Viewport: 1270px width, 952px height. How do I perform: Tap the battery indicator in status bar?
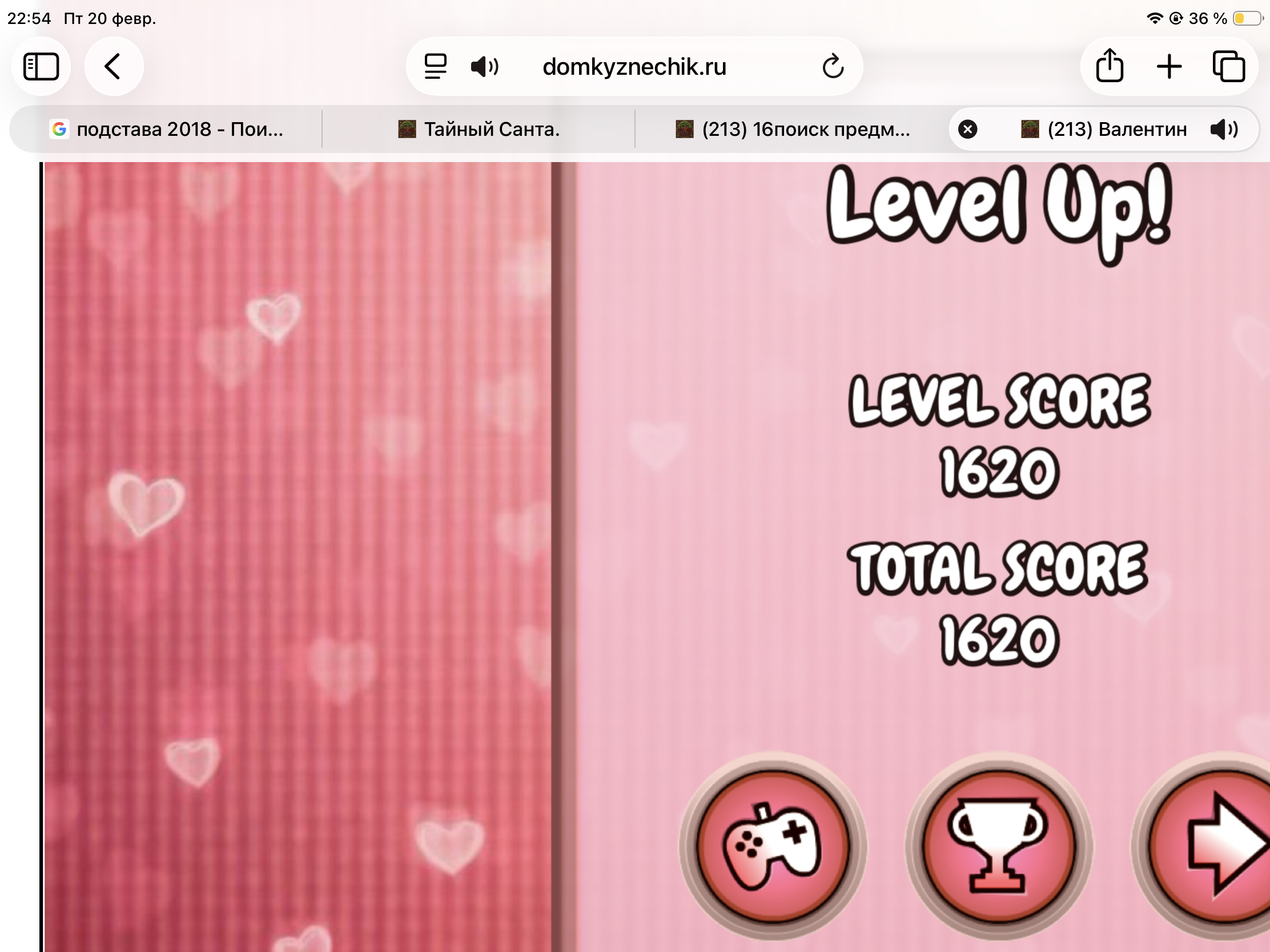pyautogui.click(x=1247, y=18)
